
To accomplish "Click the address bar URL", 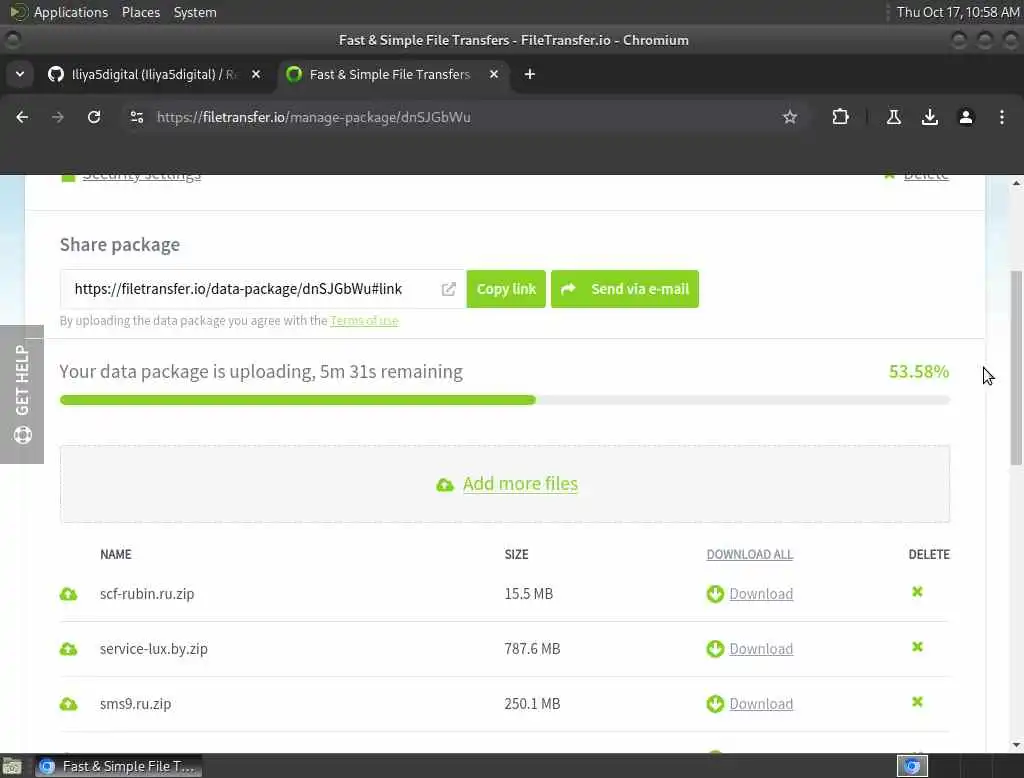I will (x=313, y=117).
